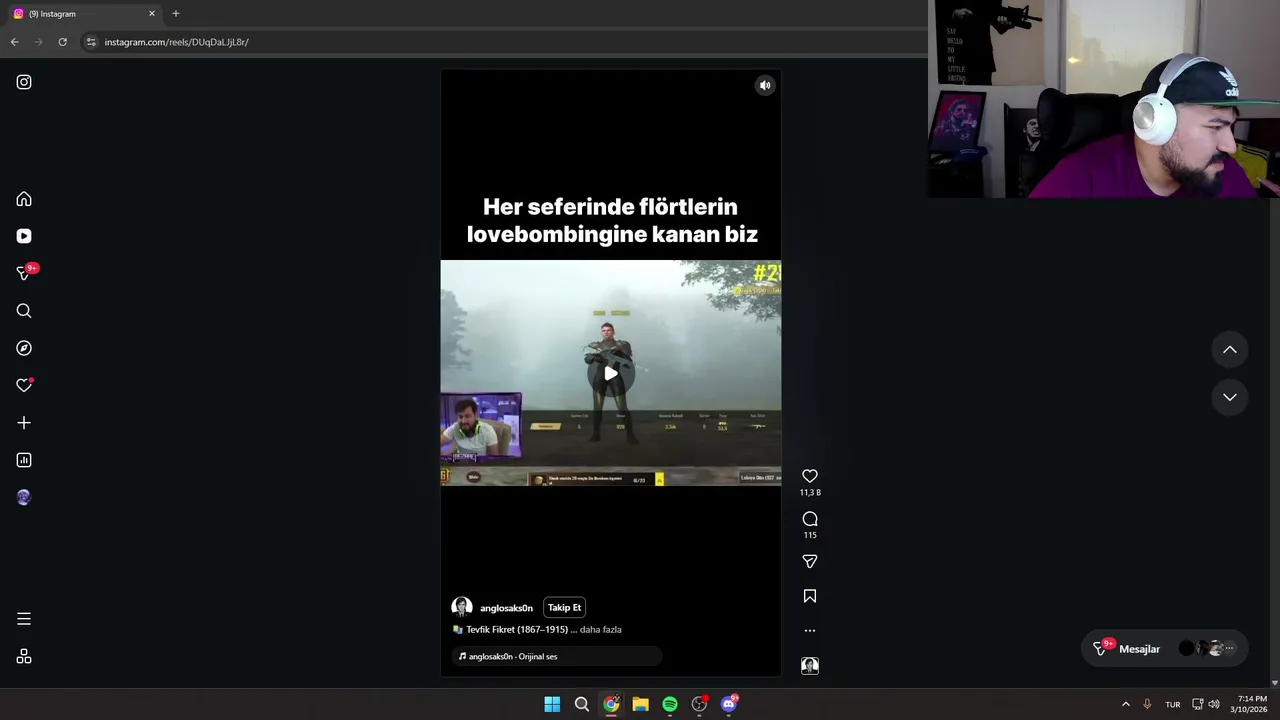Click the Takip Et follow button

tap(564, 607)
